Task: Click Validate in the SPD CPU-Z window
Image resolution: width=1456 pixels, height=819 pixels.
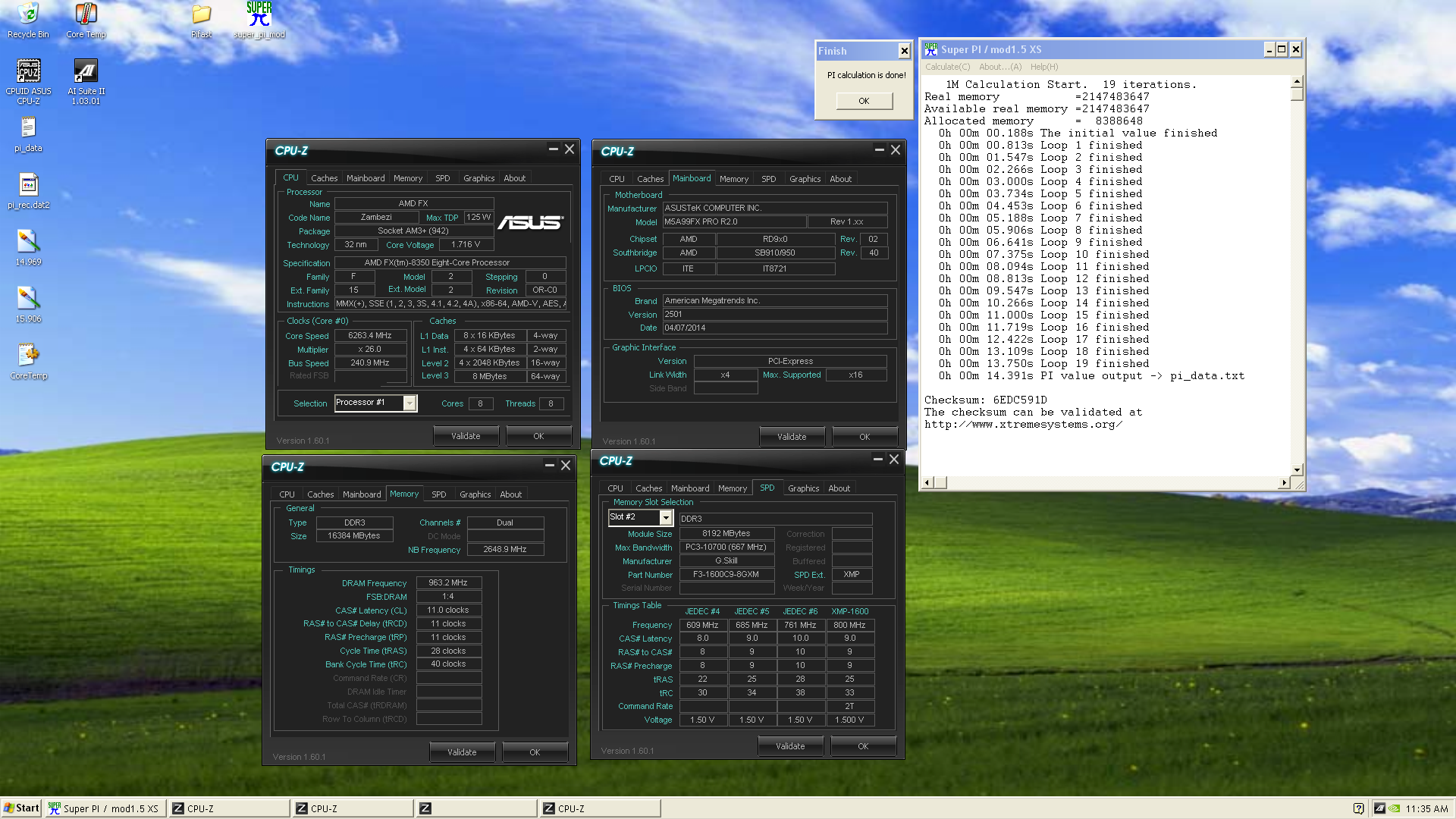Action: (x=790, y=746)
